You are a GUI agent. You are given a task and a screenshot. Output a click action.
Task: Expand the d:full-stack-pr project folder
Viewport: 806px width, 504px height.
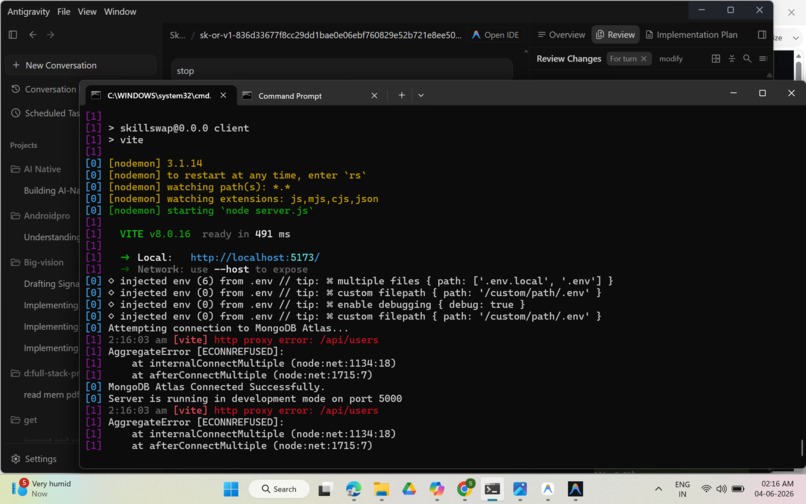(x=45, y=373)
